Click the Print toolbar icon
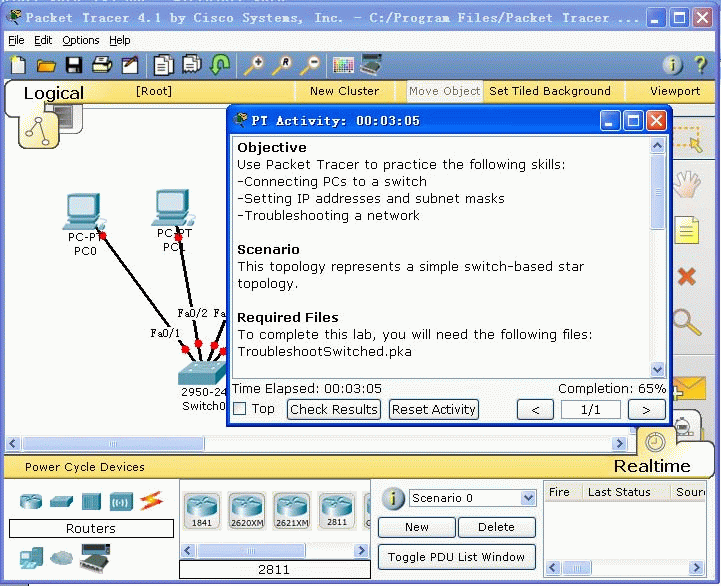Viewport: 721px width, 586px height. (102, 66)
